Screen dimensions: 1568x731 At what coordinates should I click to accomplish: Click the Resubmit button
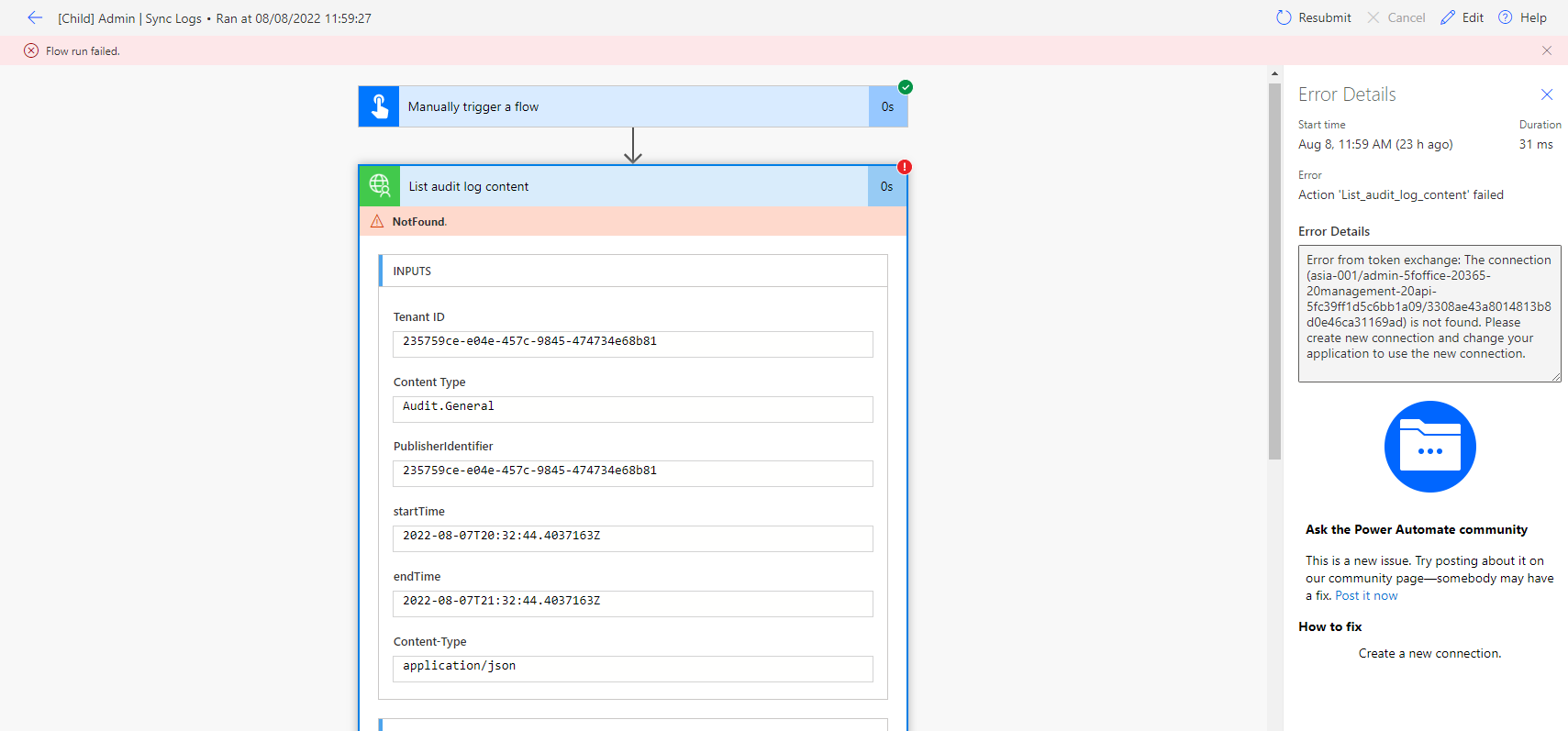pos(1314,17)
